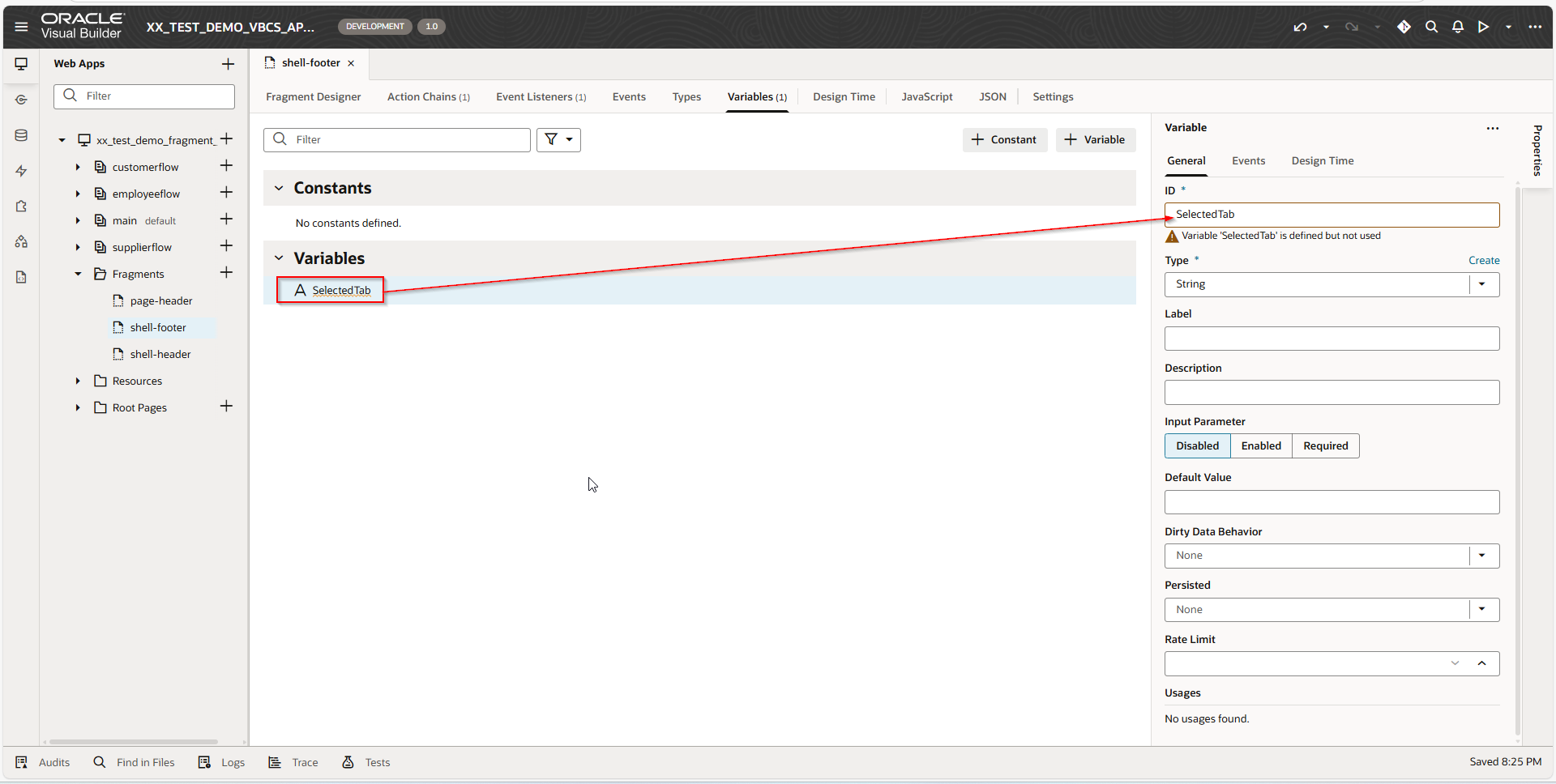Open the Variable panel three-dot menu
The image size is (1556, 784).
(1492, 128)
